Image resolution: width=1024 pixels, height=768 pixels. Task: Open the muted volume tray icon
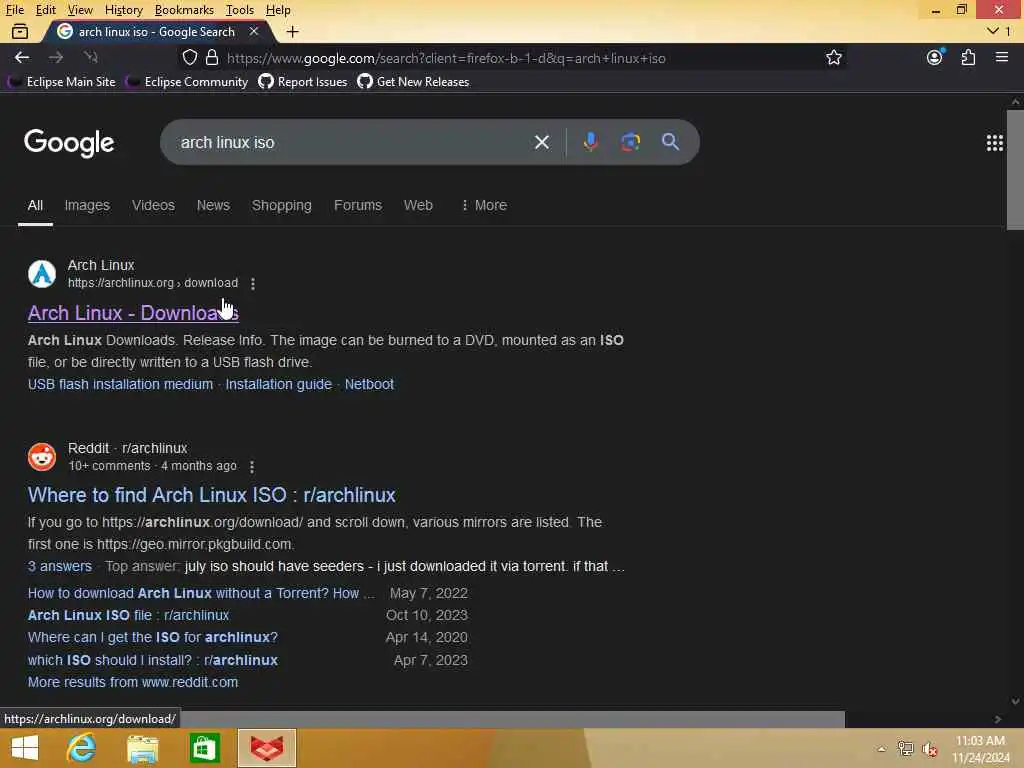tap(929, 749)
